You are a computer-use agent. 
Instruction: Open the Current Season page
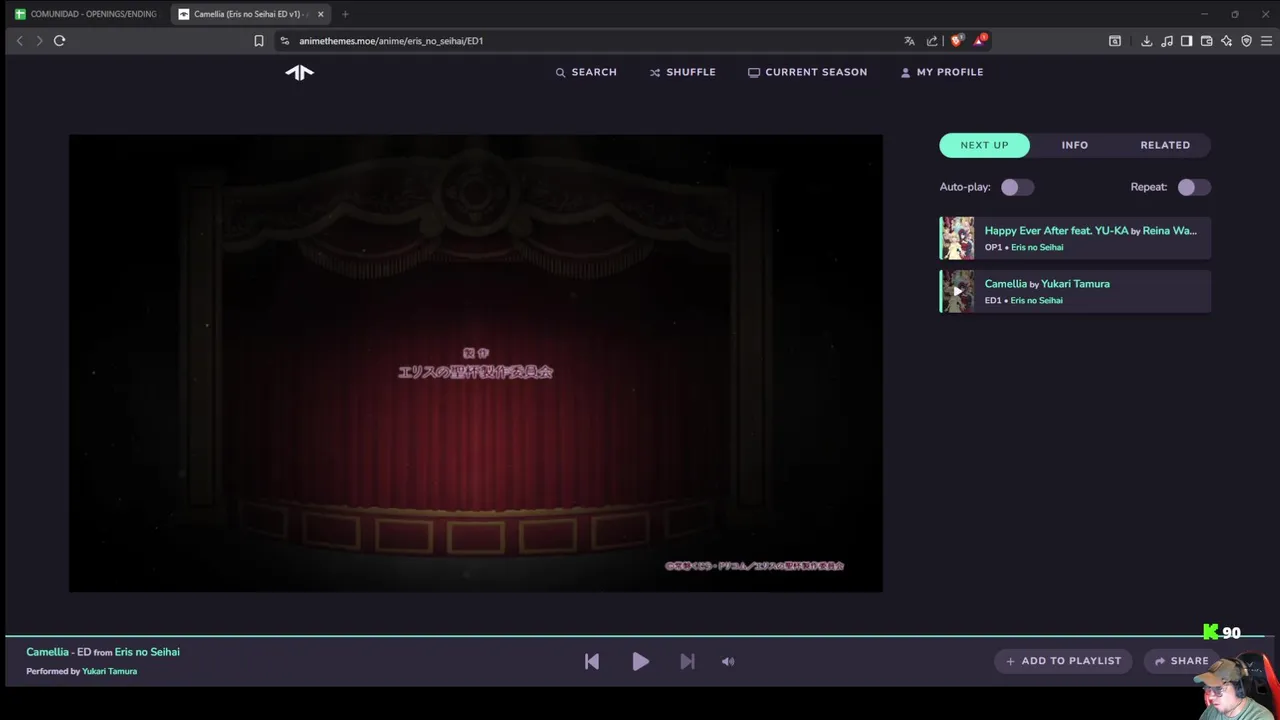(x=807, y=72)
